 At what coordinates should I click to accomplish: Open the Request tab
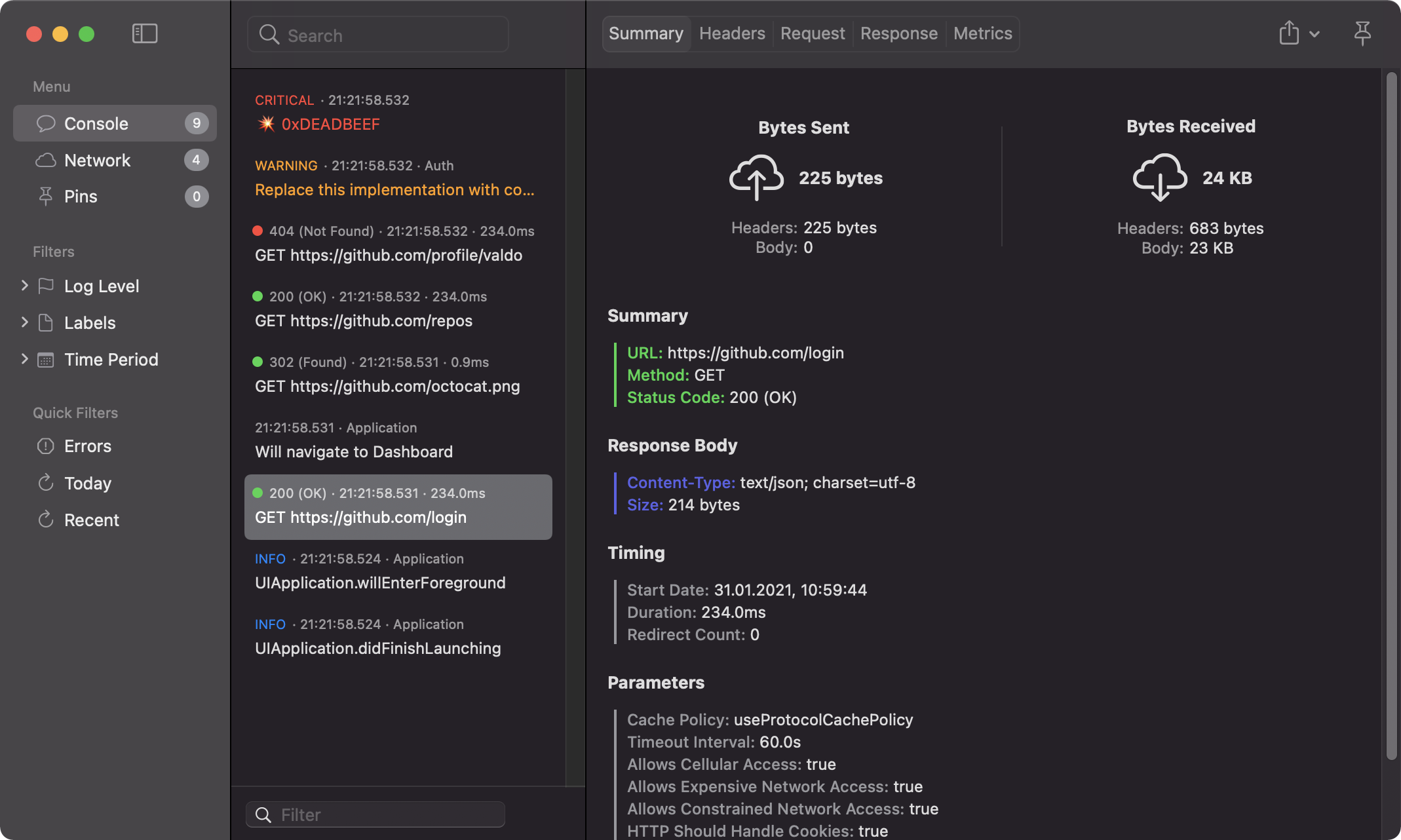[813, 33]
